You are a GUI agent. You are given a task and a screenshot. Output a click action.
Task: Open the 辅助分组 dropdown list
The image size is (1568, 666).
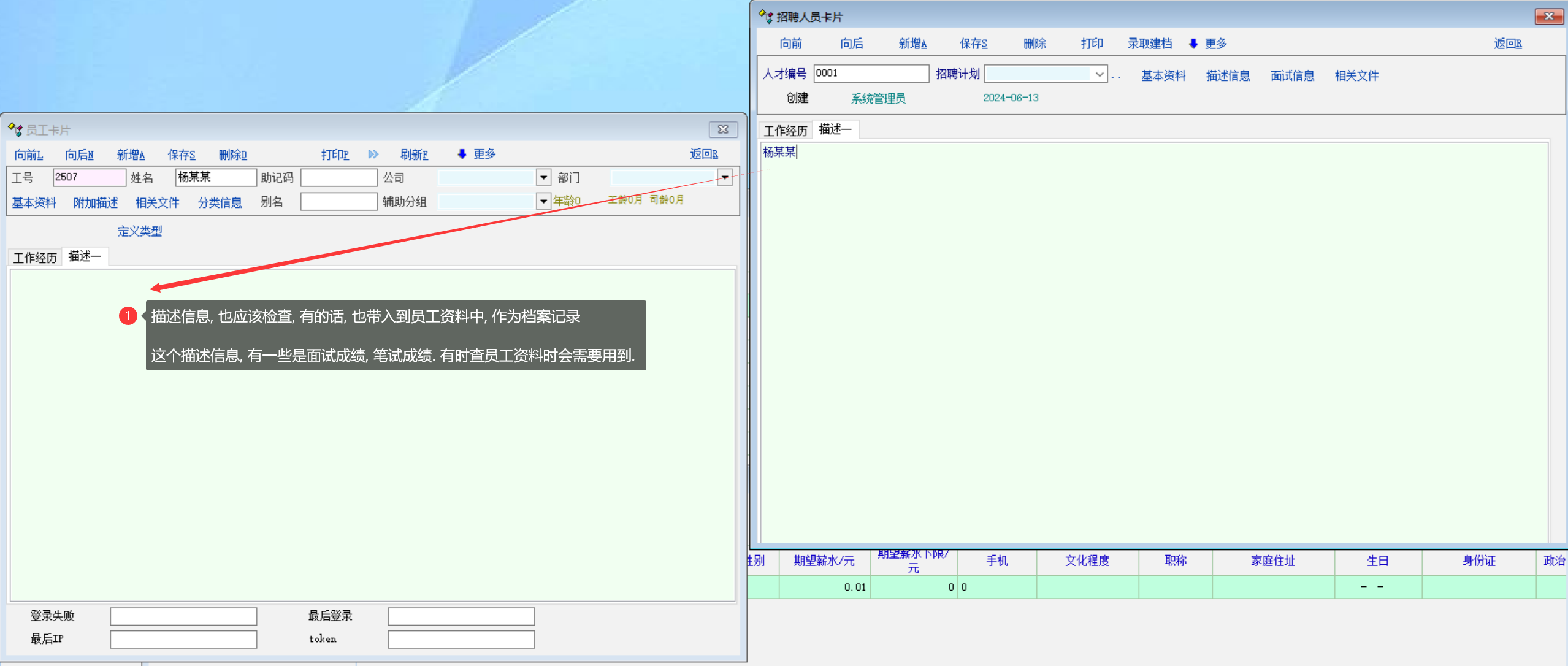click(543, 201)
